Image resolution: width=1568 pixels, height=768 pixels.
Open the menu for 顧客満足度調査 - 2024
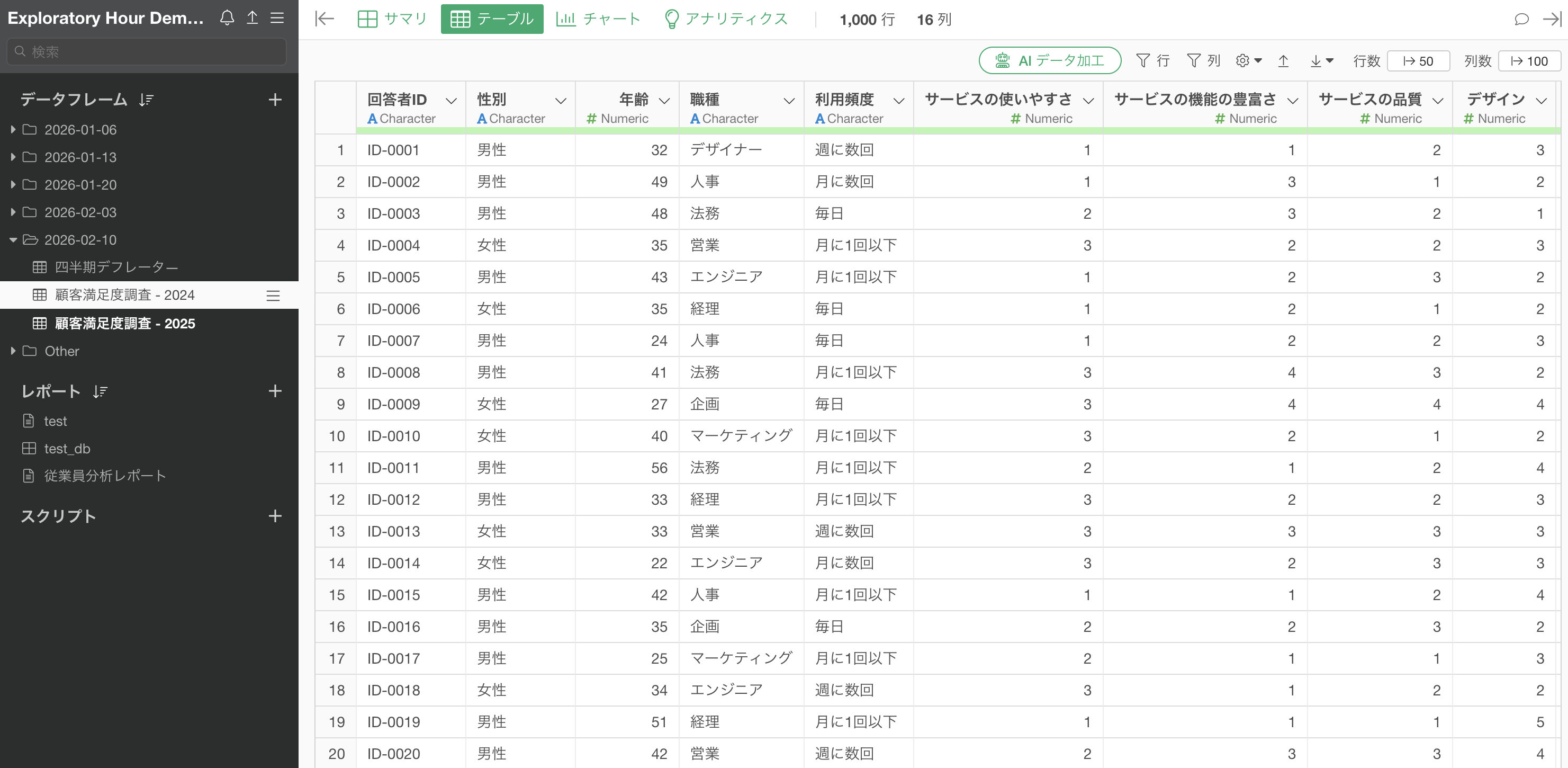(273, 296)
